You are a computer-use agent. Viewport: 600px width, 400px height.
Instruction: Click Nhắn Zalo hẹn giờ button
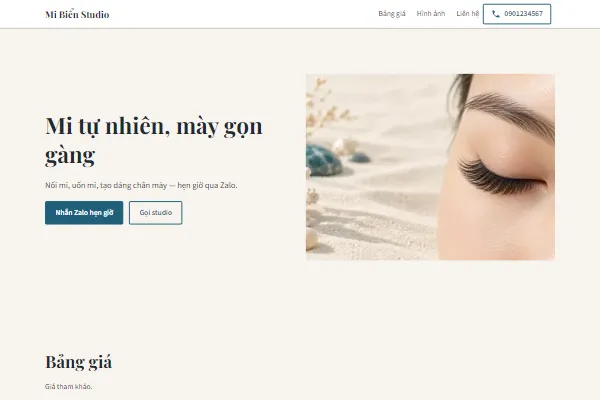(84, 213)
